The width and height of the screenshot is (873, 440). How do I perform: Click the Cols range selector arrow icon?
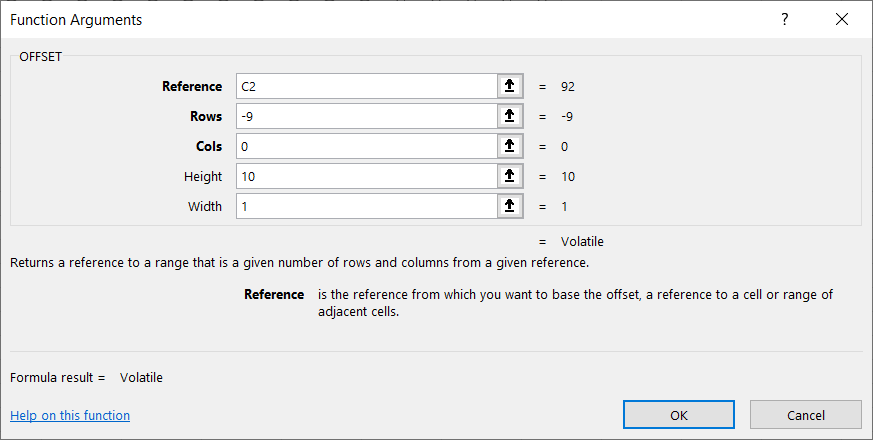509,146
